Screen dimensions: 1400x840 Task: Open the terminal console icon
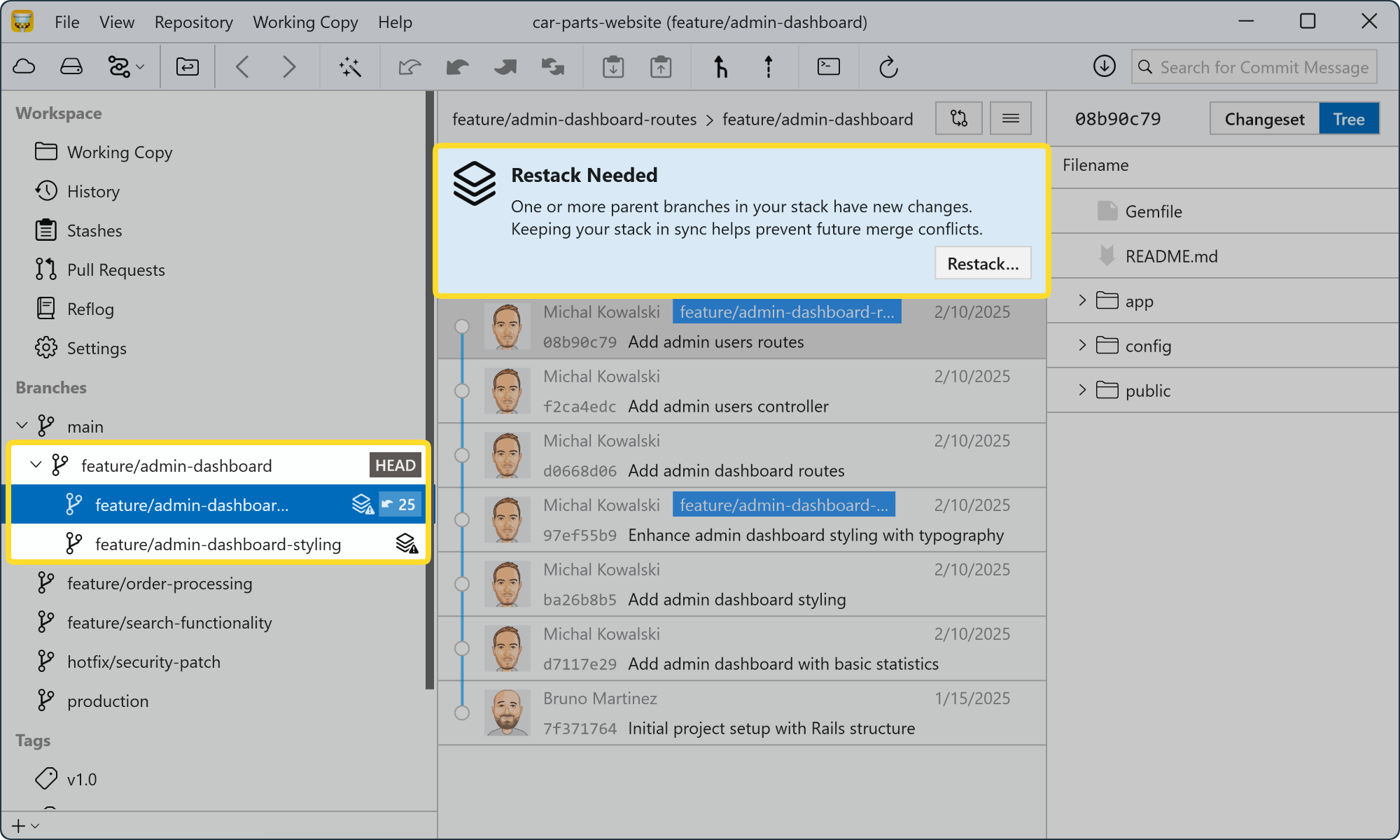(x=829, y=67)
